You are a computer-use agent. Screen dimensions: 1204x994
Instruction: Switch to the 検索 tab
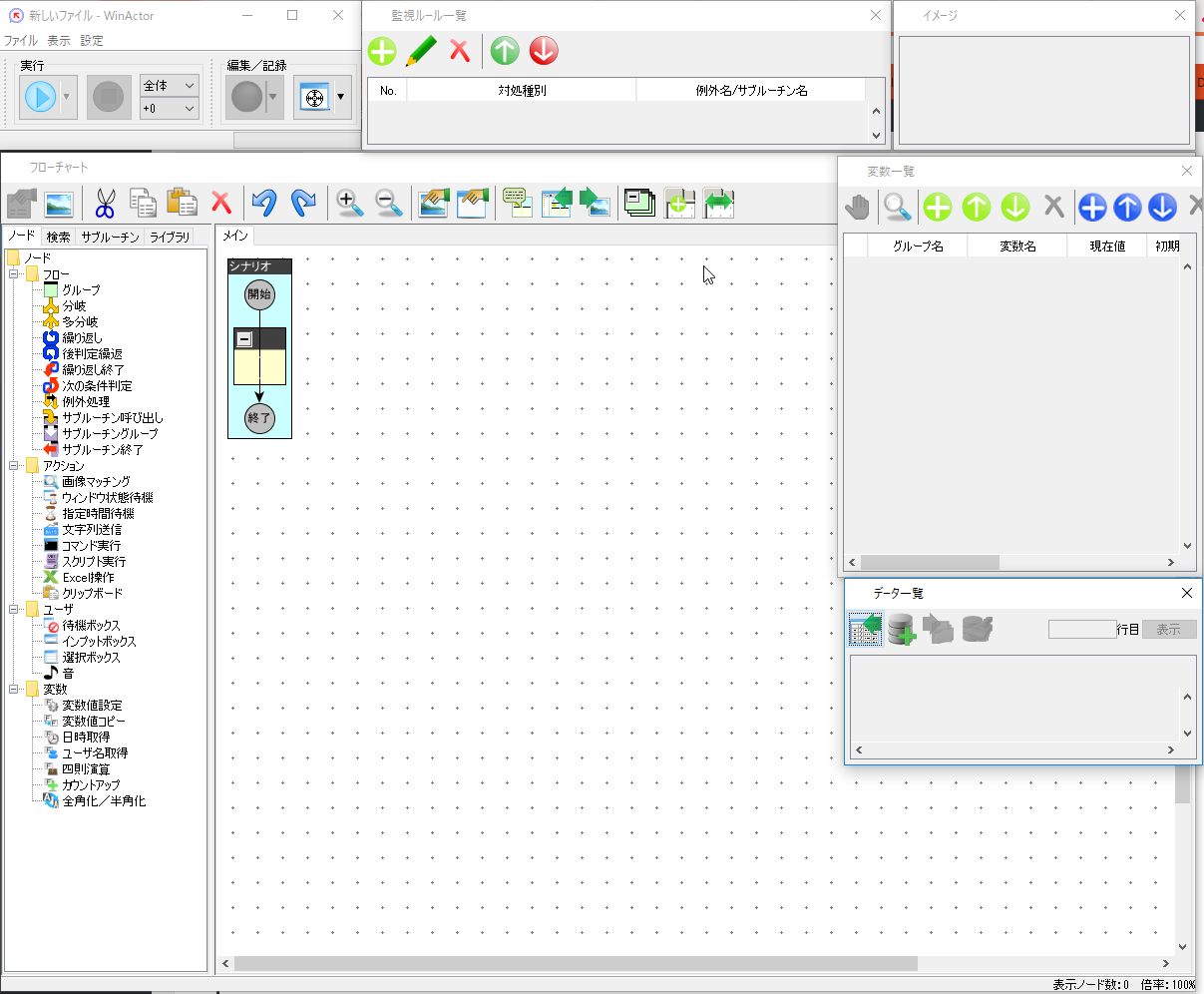[x=59, y=238]
